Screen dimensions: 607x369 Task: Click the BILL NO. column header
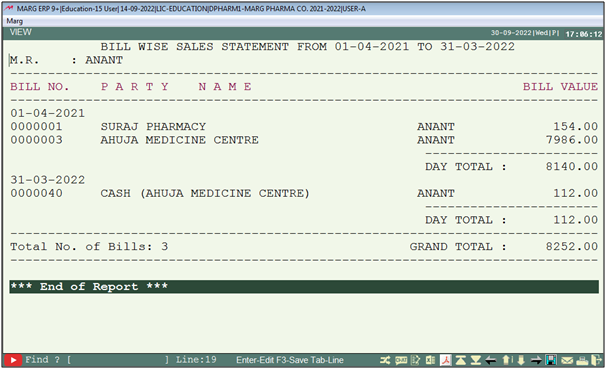click(40, 87)
